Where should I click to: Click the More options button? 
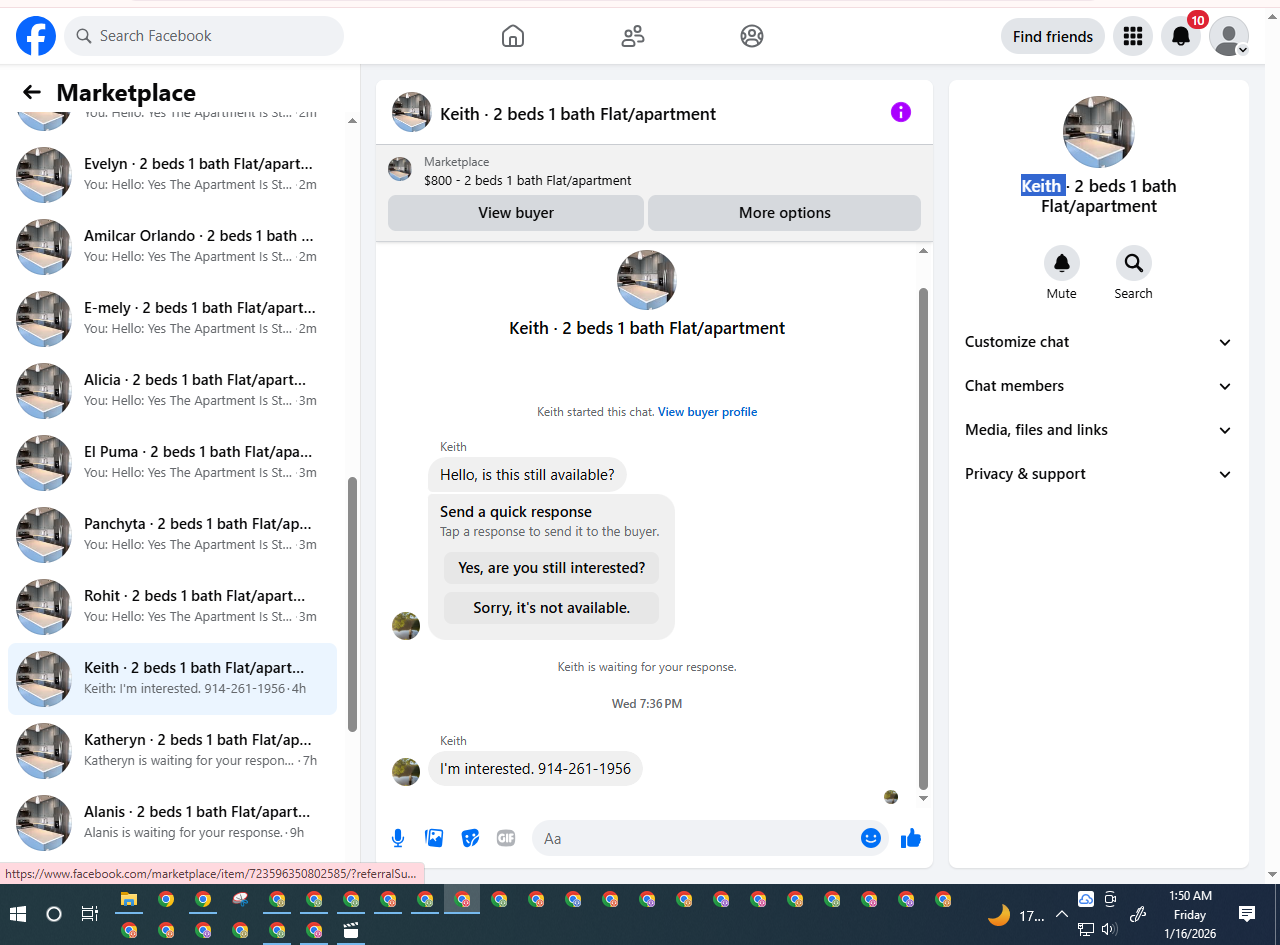[x=784, y=213]
